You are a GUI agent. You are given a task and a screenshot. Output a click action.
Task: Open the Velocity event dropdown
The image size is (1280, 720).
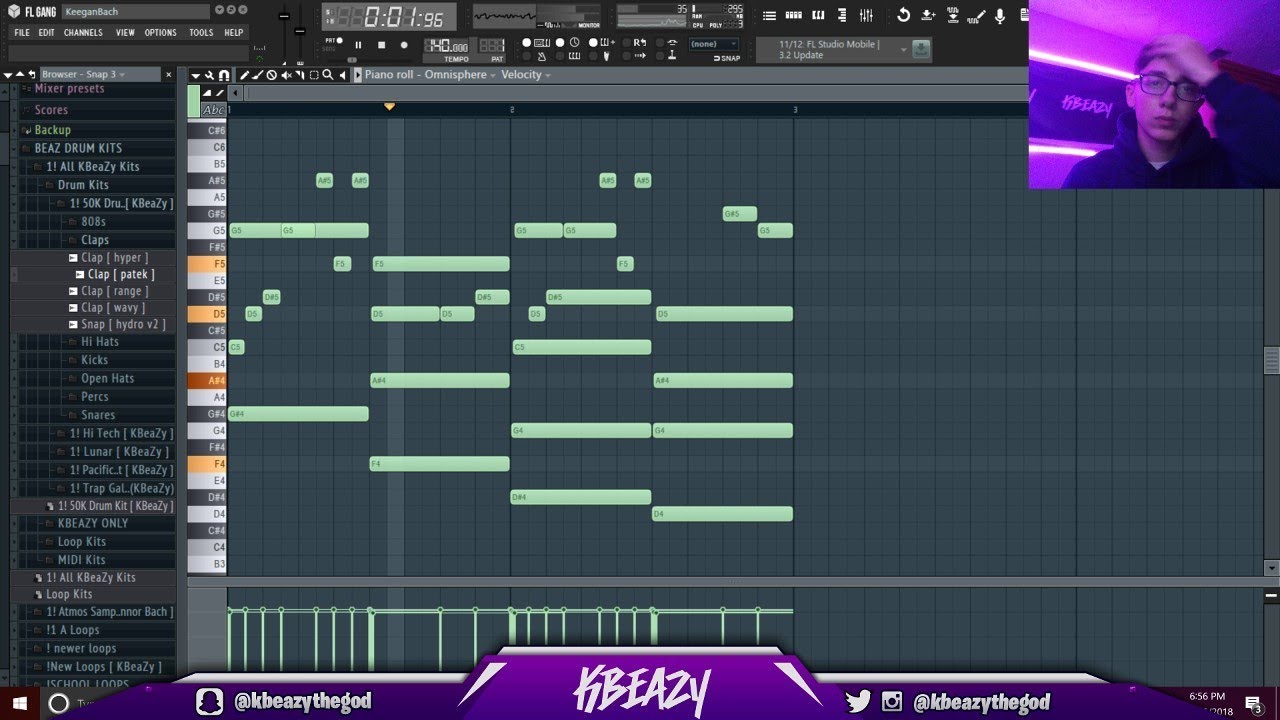526,75
